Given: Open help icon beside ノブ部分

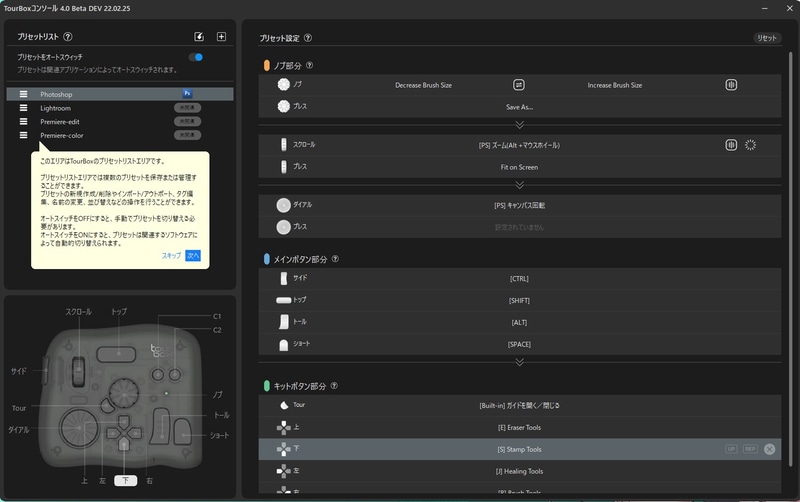Looking at the screenshot, I should click(x=309, y=65).
